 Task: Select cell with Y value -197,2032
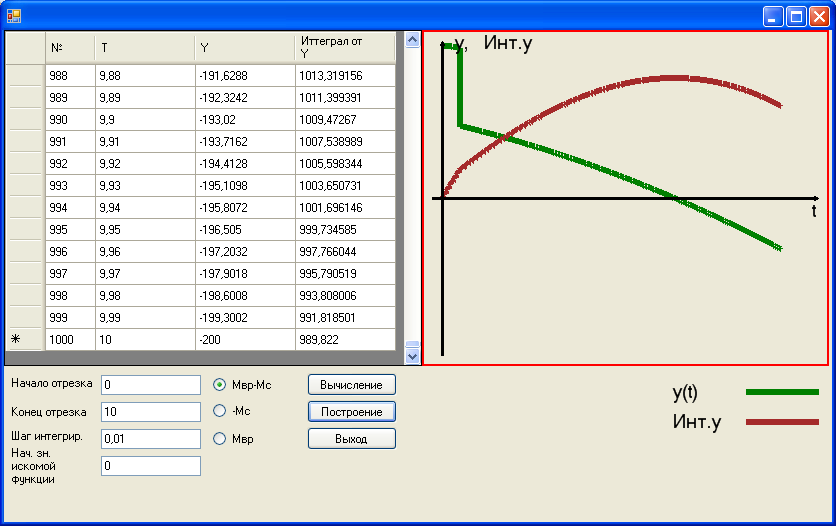click(x=245, y=252)
